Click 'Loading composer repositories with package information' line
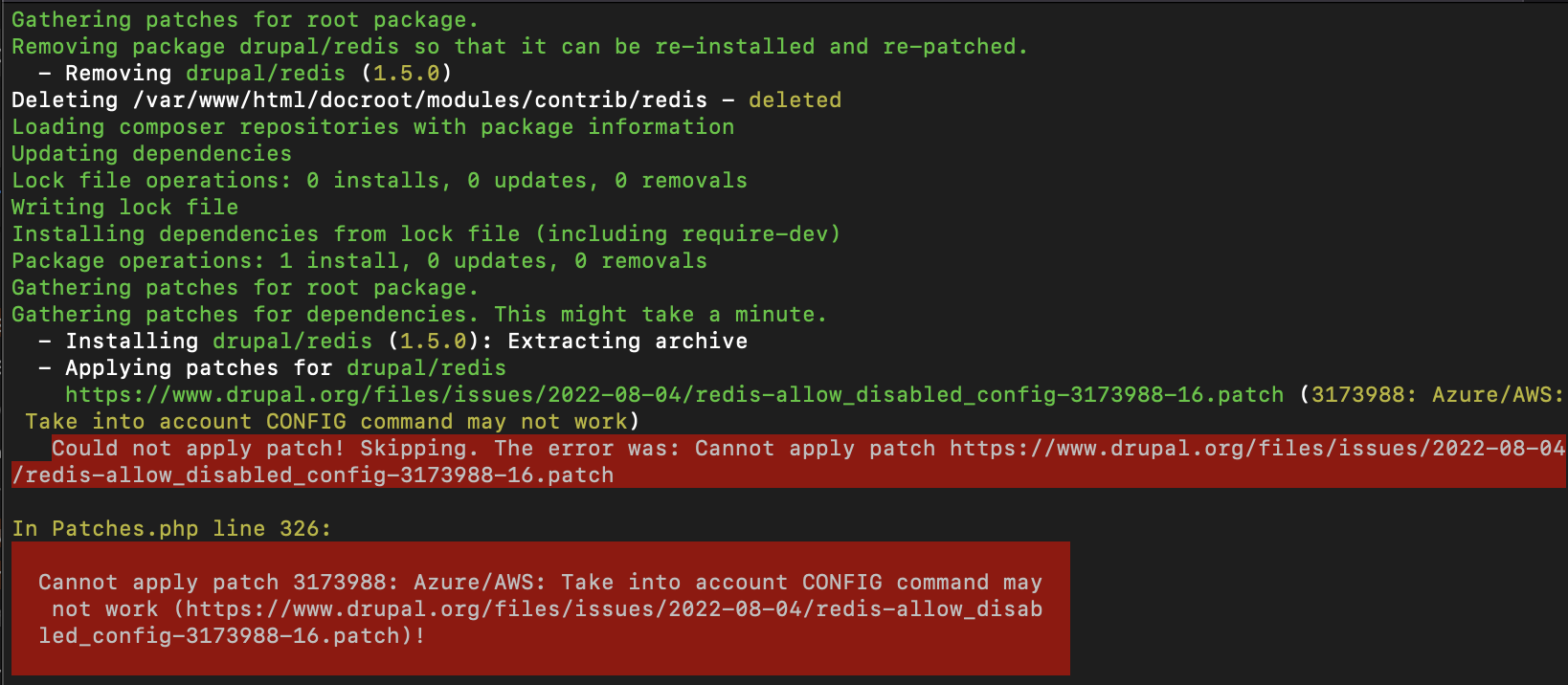 [x=372, y=127]
